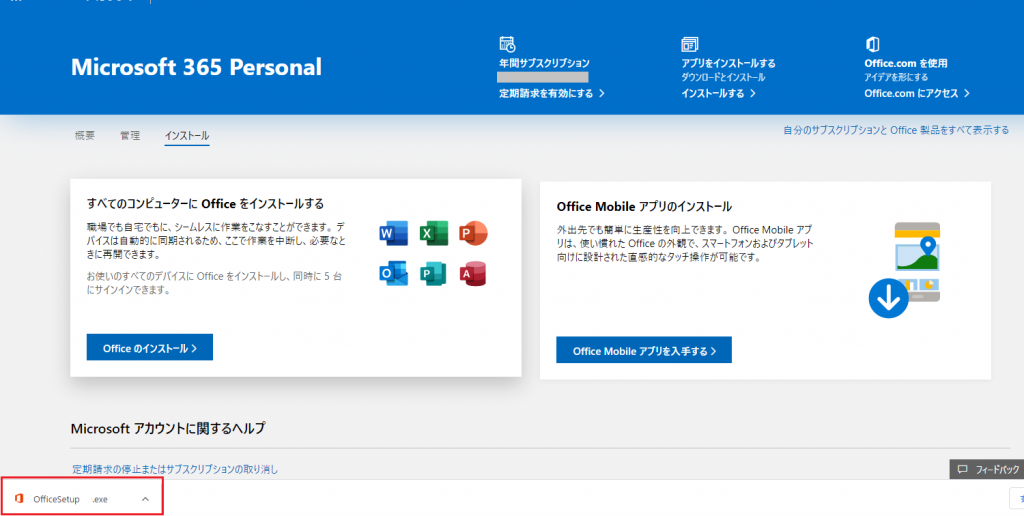Click 年間サブスクリプション text in header
The height and width of the screenshot is (516, 1024).
pos(544,63)
